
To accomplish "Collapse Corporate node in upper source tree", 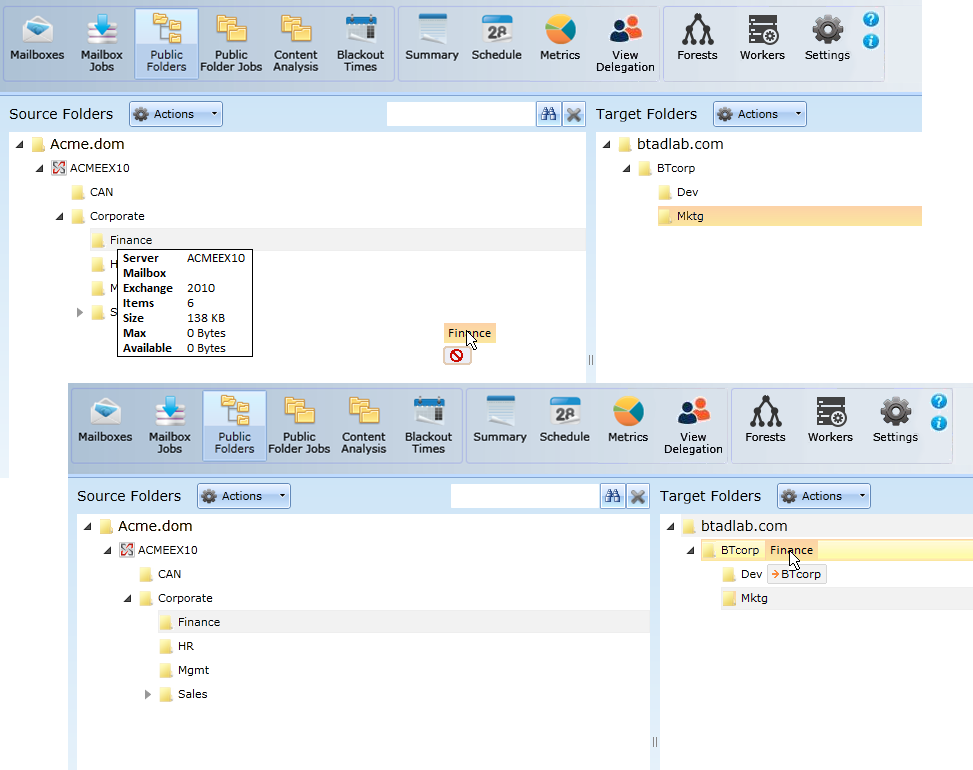I will (60, 217).
